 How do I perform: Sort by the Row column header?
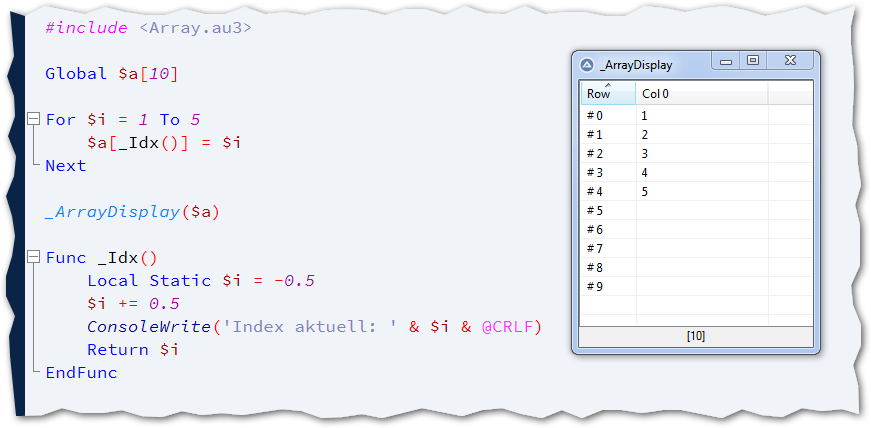coord(607,94)
